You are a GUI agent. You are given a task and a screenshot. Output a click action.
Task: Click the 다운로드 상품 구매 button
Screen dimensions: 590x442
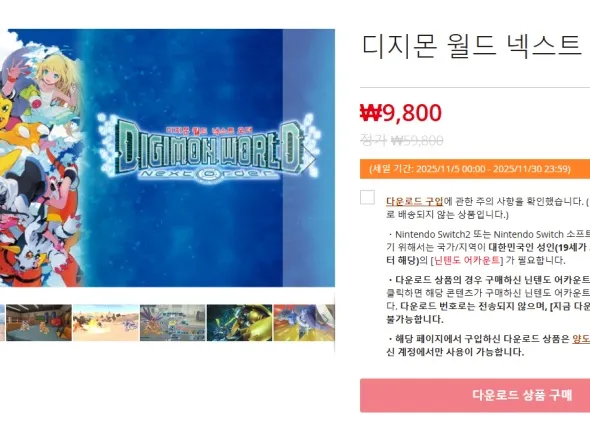tap(475, 395)
